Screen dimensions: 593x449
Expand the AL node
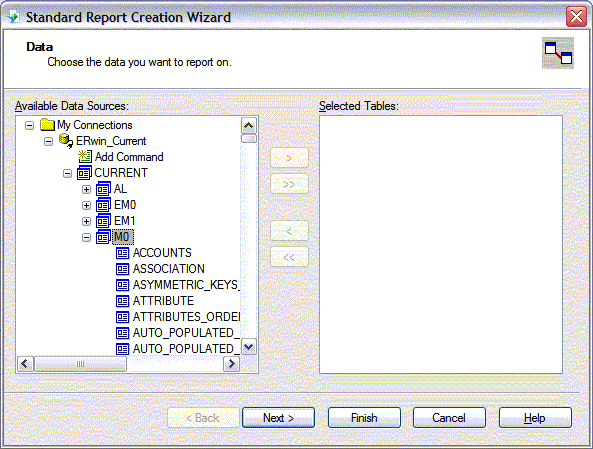tap(86, 189)
